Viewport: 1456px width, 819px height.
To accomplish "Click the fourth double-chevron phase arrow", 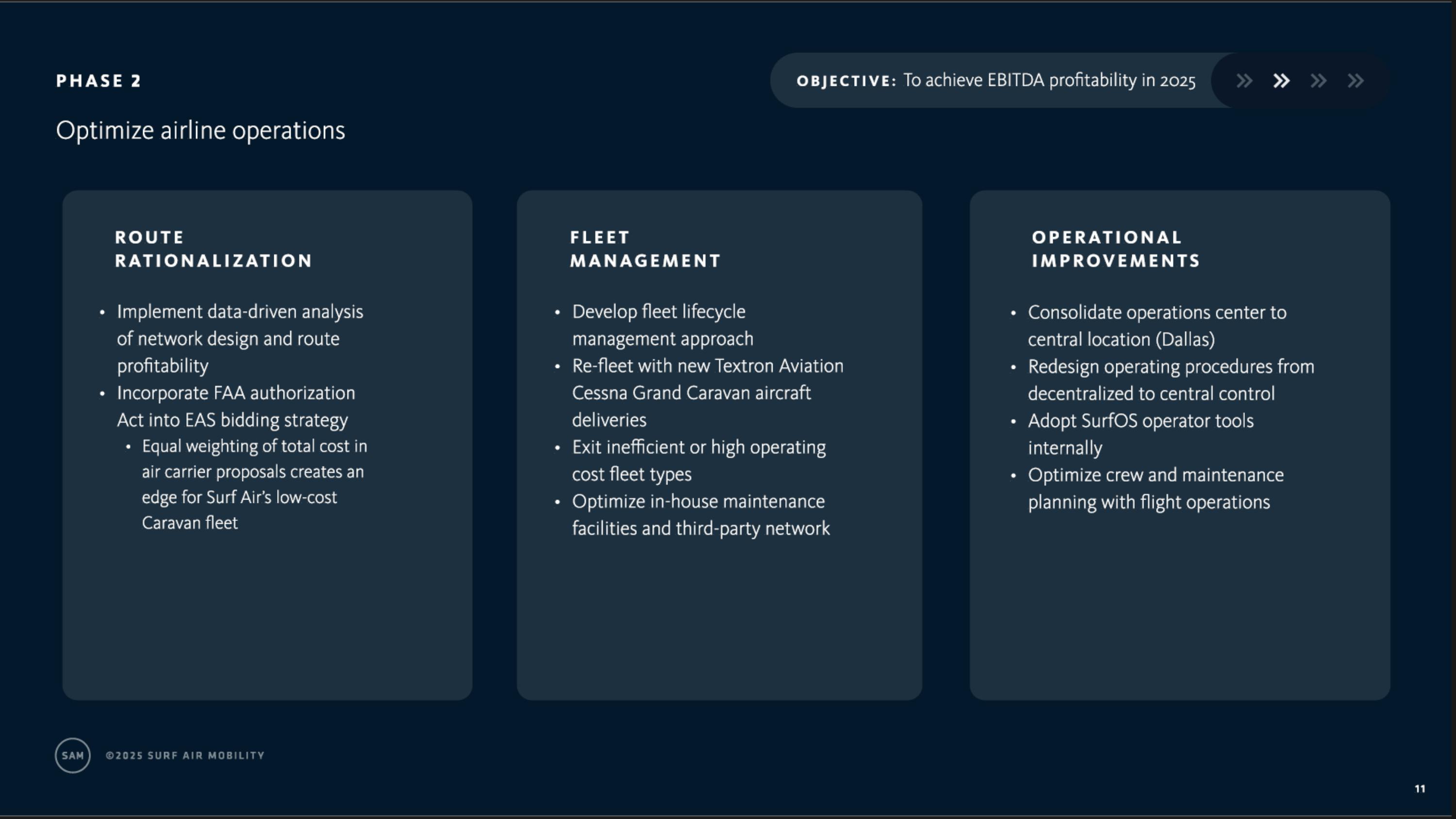I will (x=1356, y=81).
